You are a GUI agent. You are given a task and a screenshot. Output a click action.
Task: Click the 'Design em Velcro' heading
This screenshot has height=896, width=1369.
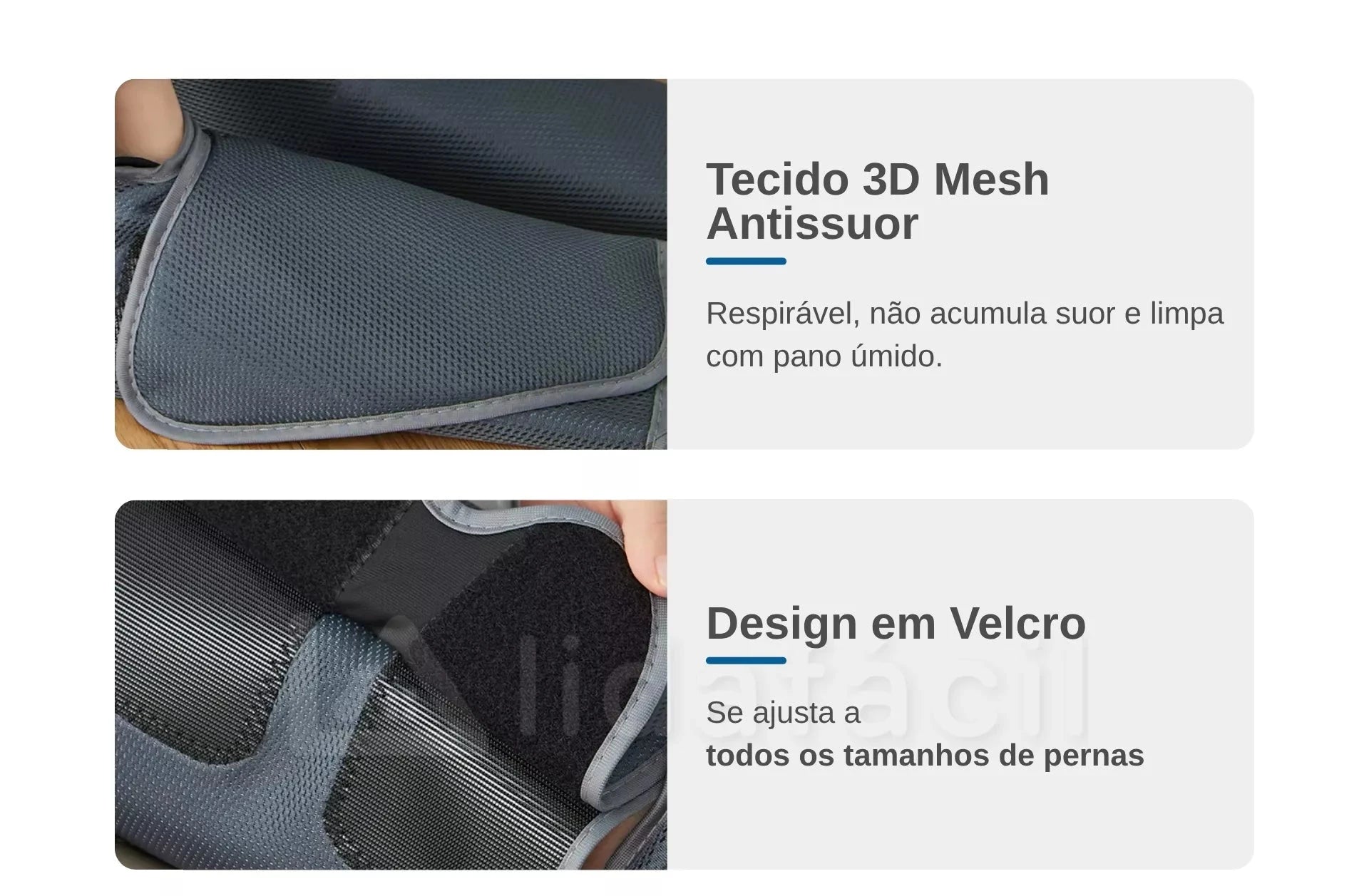(x=896, y=623)
